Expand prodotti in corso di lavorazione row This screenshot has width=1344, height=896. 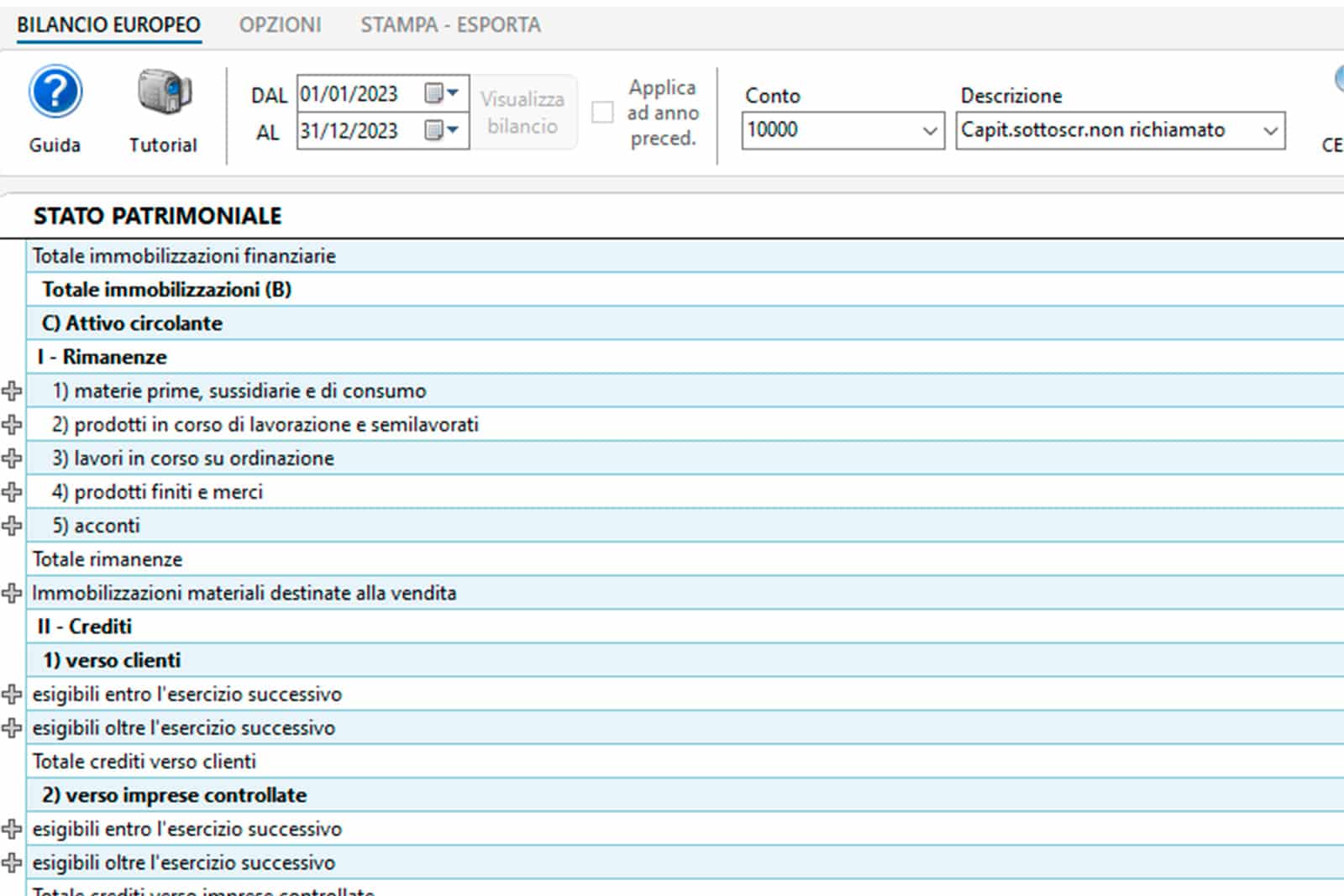click(x=12, y=424)
